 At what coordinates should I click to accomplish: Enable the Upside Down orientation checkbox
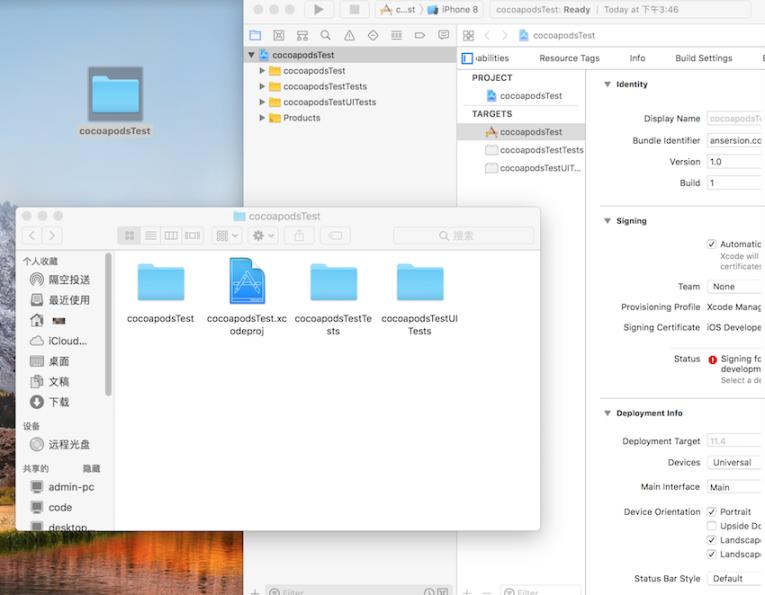[712, 526]
